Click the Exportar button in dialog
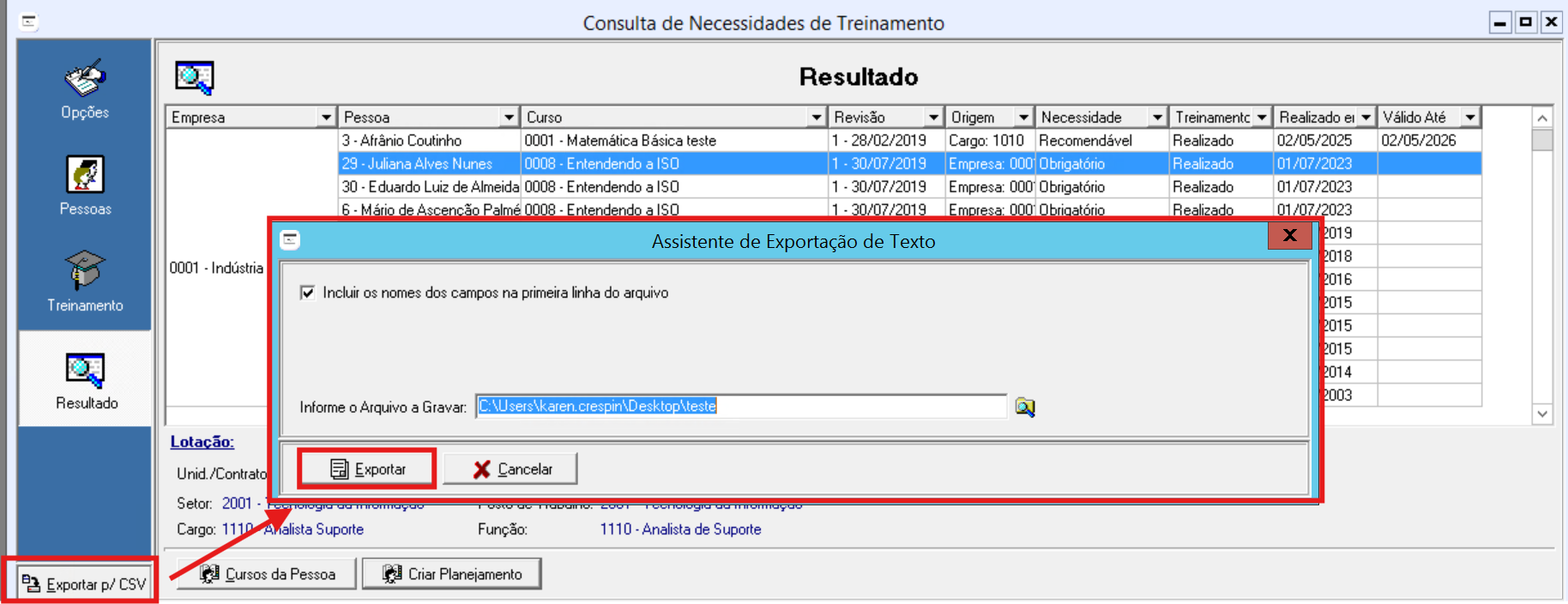Screen dimensions: 1568x604 click(367, 469)
